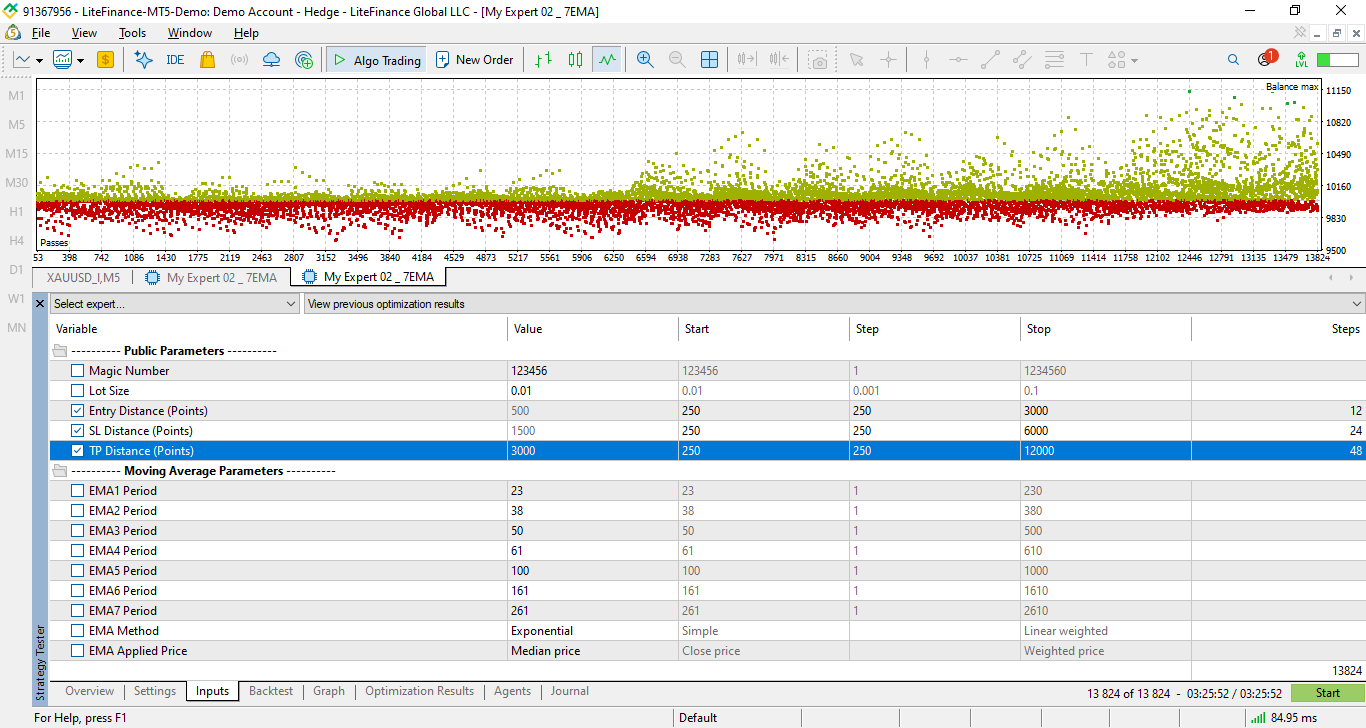Screen dimensions: 1366x728
Task: Open MetaEditor via IDE icon
Action: click(x=175, y=60)
